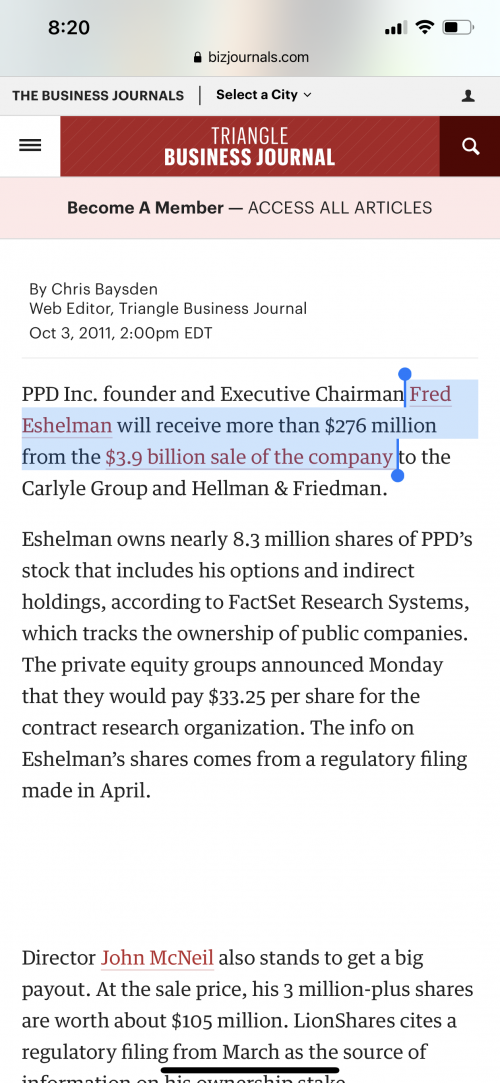Screen dimensions: 500x1083
Task: Tap the 8:20 clock in status bar
Action: [x=69, y=28]
